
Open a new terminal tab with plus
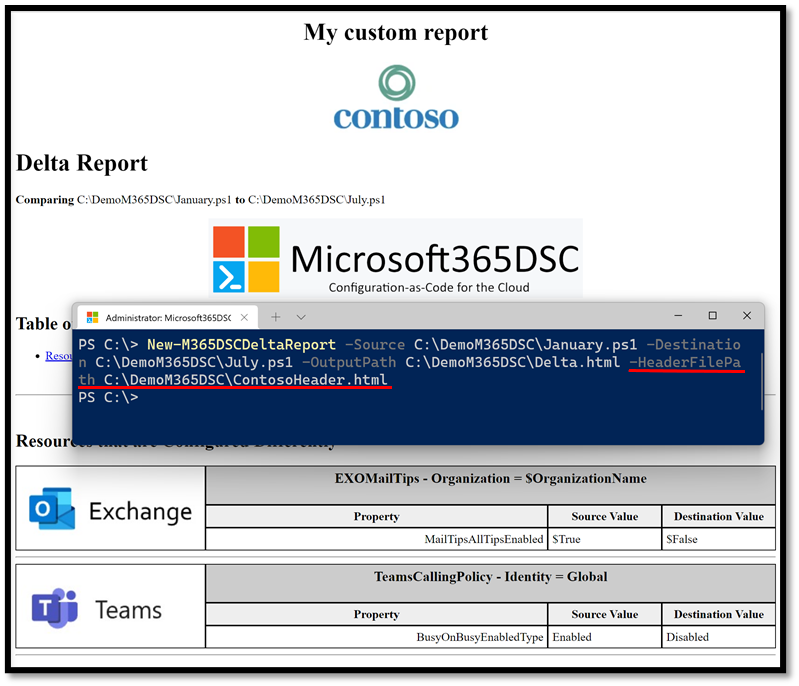click(x=276, y=317)
